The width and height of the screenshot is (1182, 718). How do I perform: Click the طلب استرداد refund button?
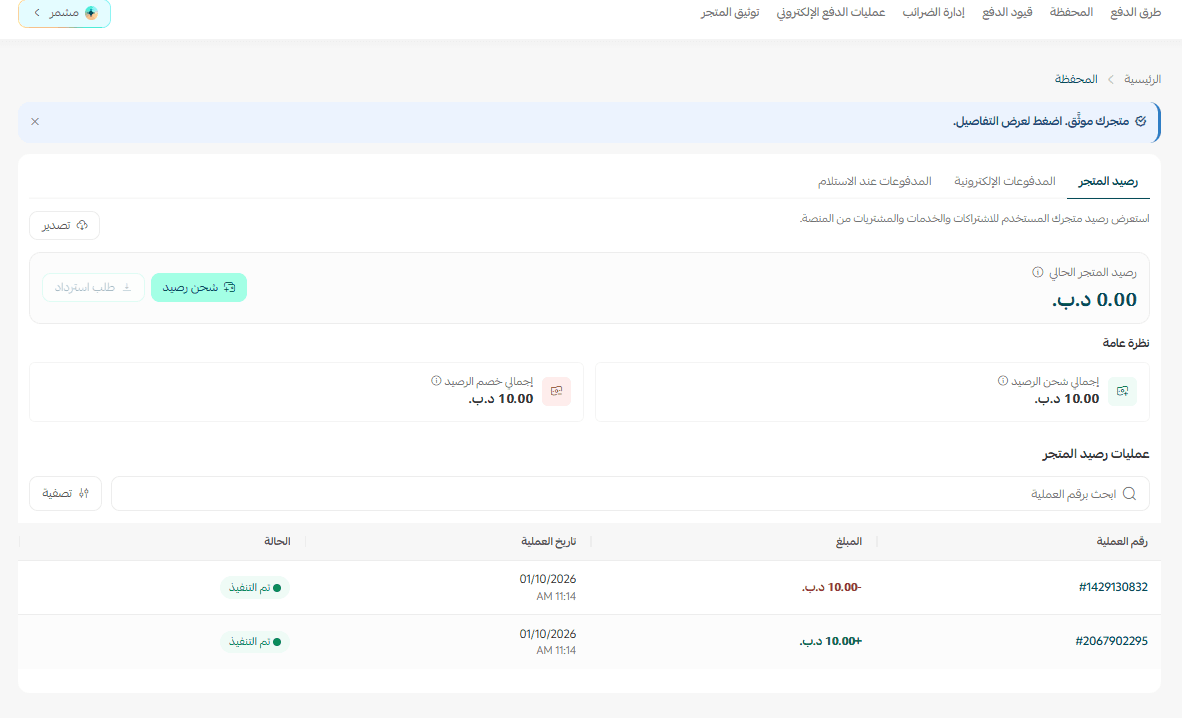(x=93, y=287)
